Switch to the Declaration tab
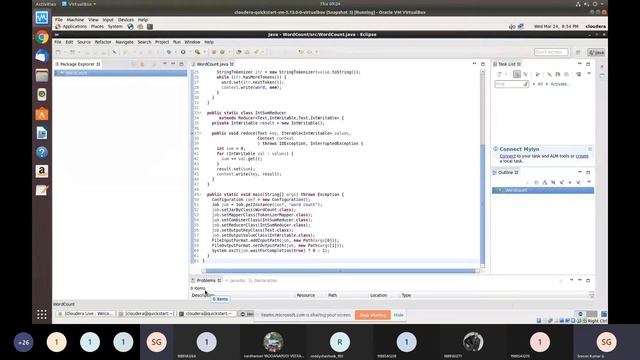This screenshot has width=640, height=360. click(263, 280)
